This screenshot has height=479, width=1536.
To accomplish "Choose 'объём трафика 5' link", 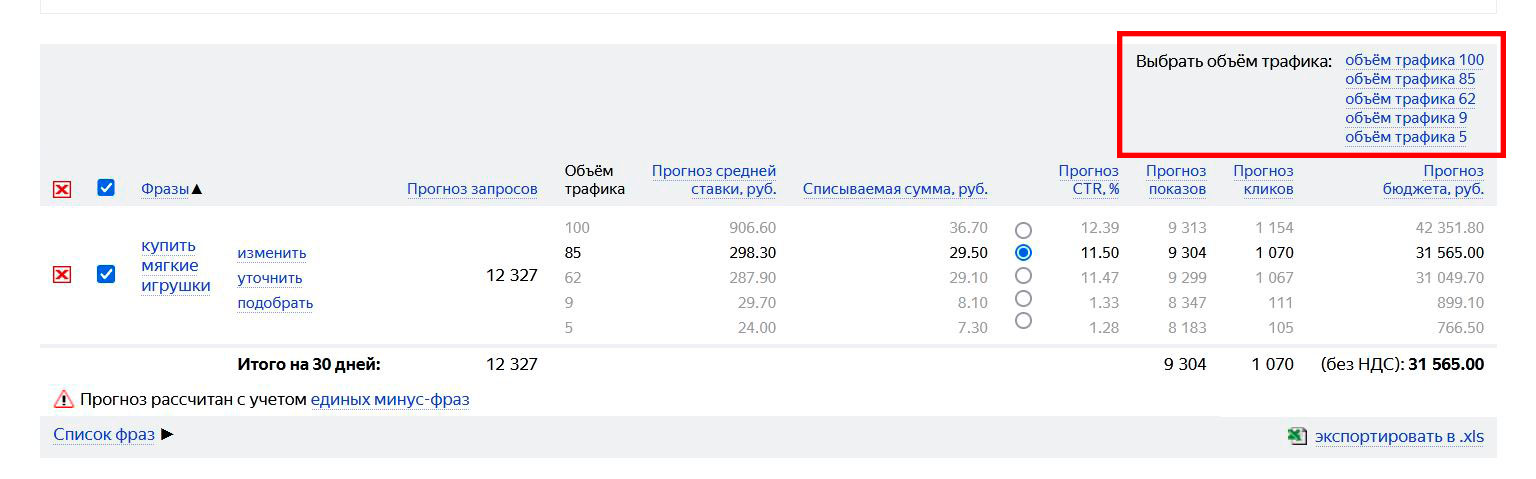I will (x=1406, y=137).
